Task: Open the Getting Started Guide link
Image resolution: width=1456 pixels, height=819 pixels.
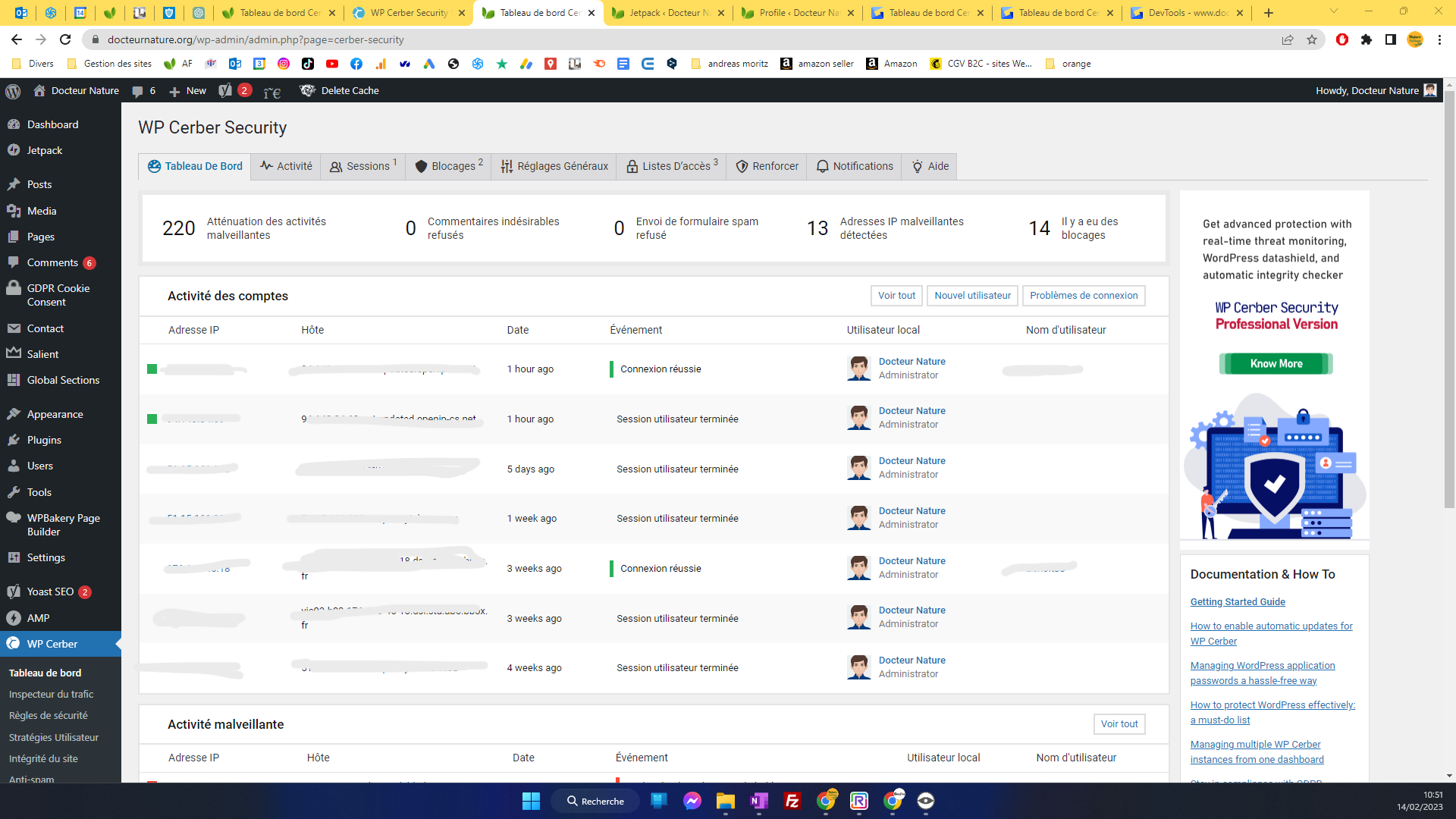Action: (1238, 601)
